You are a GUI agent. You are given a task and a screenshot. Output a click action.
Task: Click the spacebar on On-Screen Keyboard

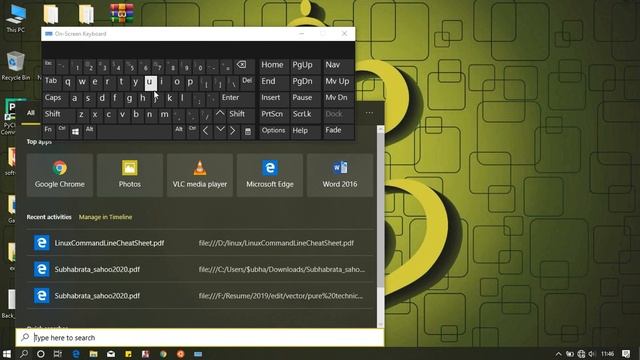point(134,131)
